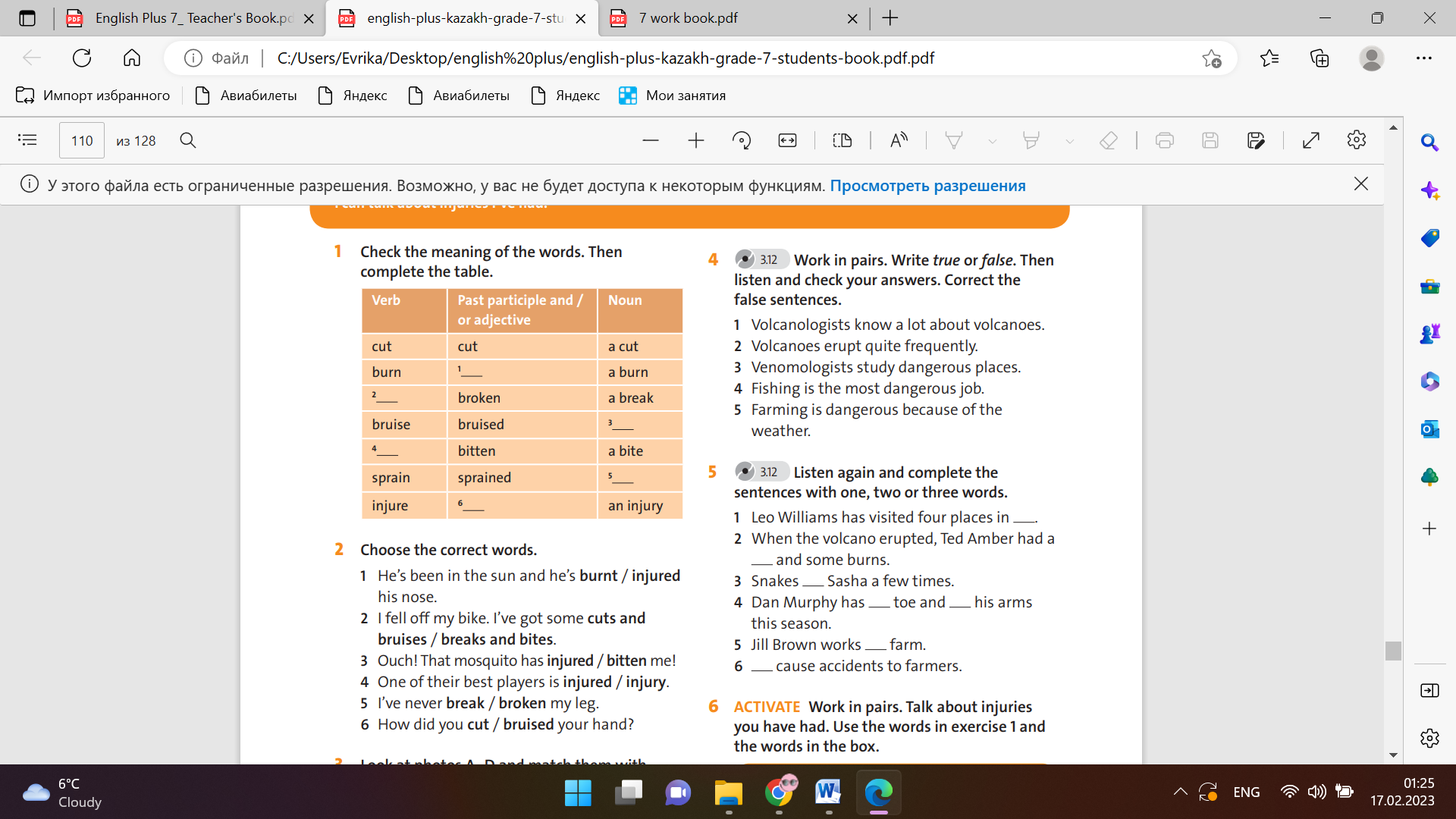Expand the draw tool options dropdown
The image size is (1456, 819).
(992, 141)
